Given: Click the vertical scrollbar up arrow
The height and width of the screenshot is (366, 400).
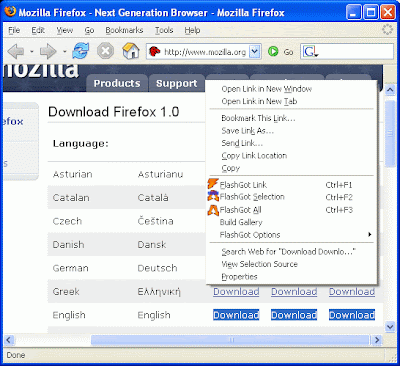Looking at the screenshot, I should (x=390, y=90).
